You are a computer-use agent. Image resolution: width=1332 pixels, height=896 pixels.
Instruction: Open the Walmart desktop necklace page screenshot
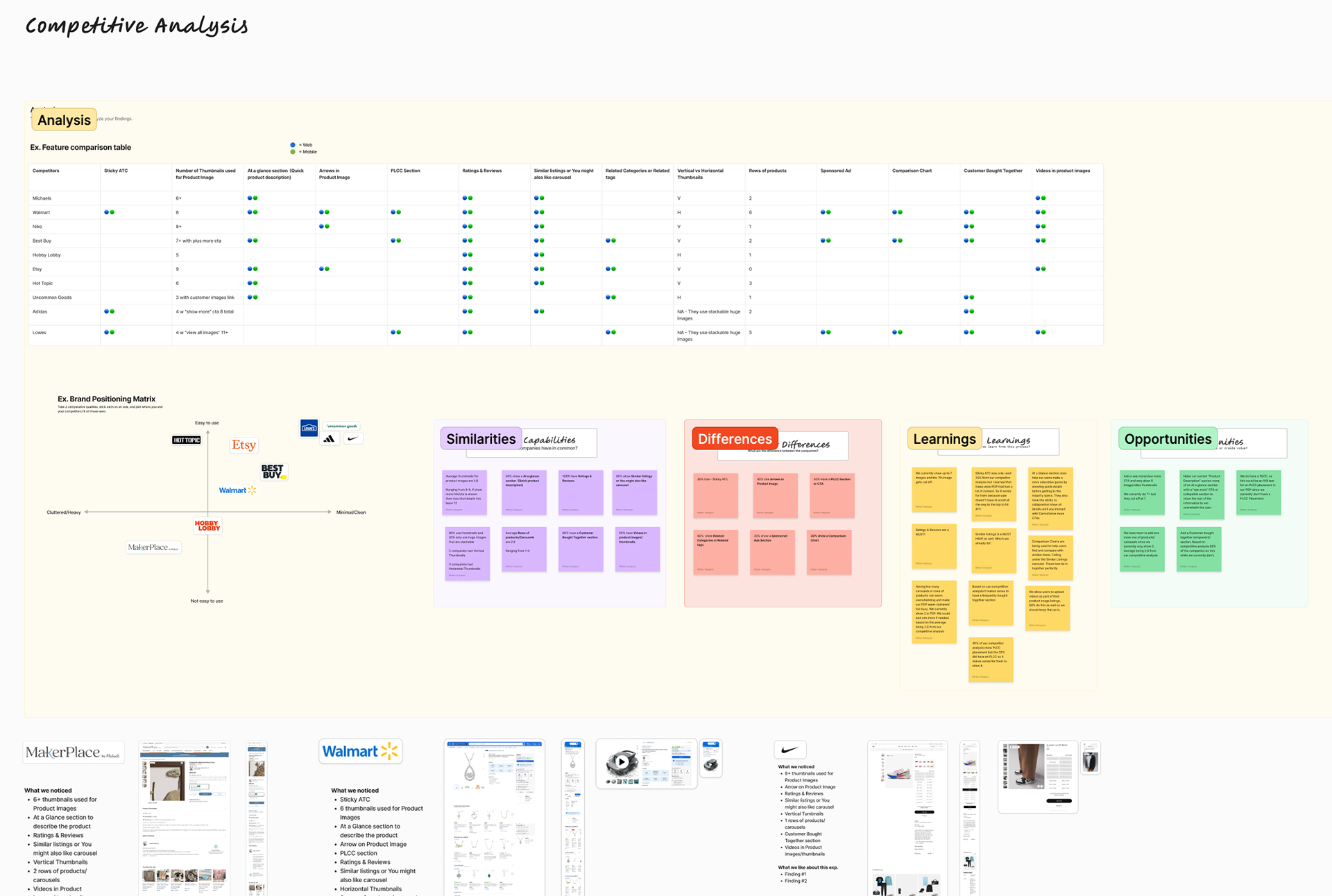[494, 818]
